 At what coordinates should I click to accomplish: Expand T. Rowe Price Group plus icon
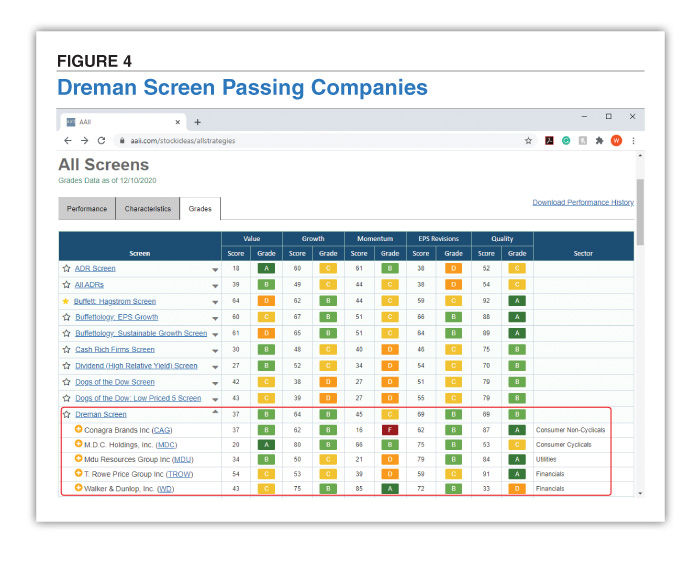coord(78,473)
